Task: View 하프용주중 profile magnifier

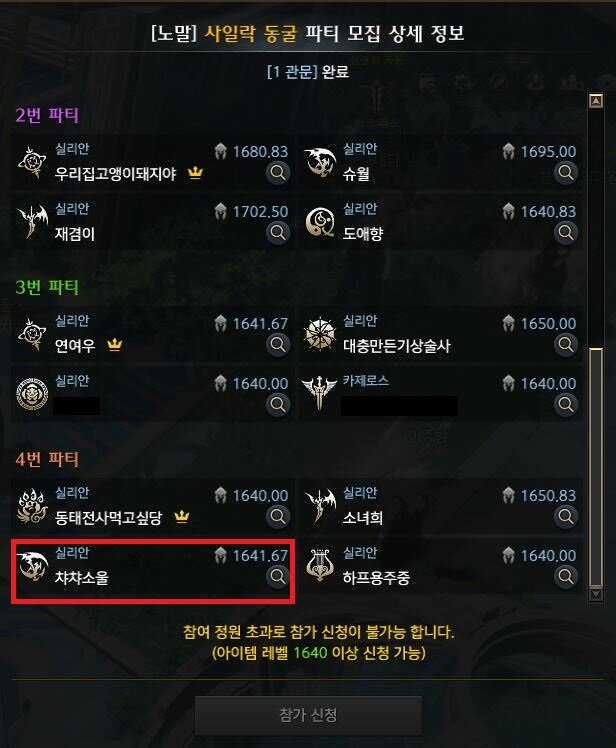Action: click(x=566, y=576)
